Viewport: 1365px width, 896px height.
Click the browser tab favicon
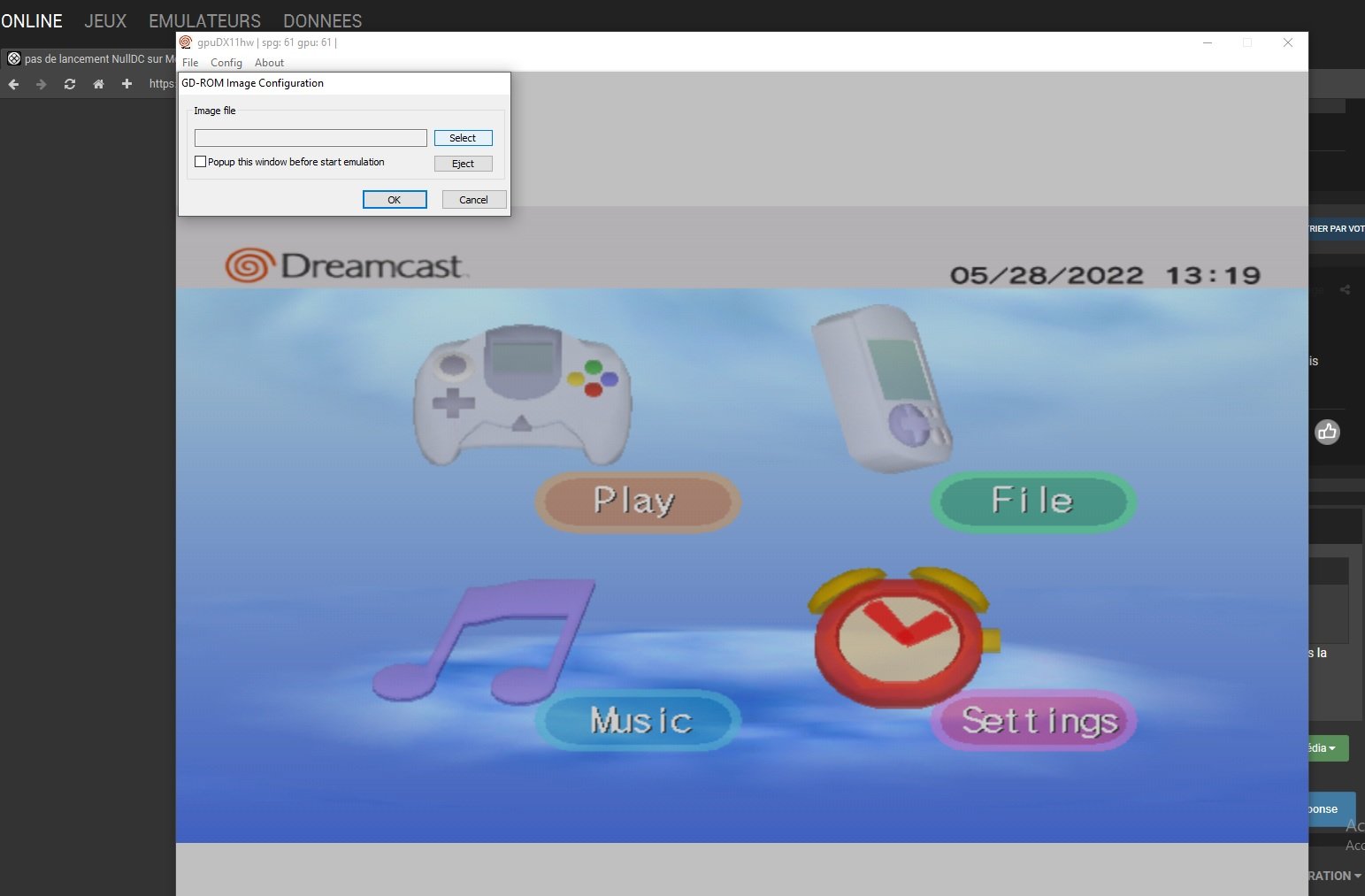14,59
